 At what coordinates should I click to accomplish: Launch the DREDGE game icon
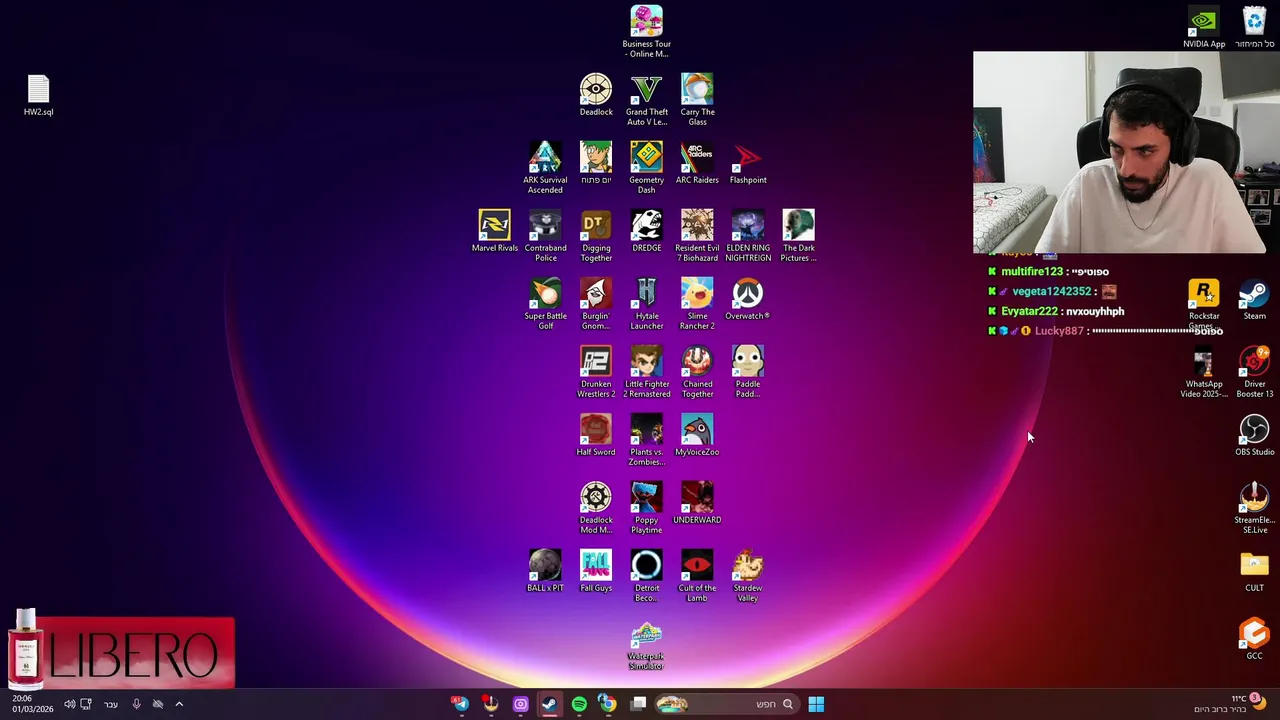point(646,231)
